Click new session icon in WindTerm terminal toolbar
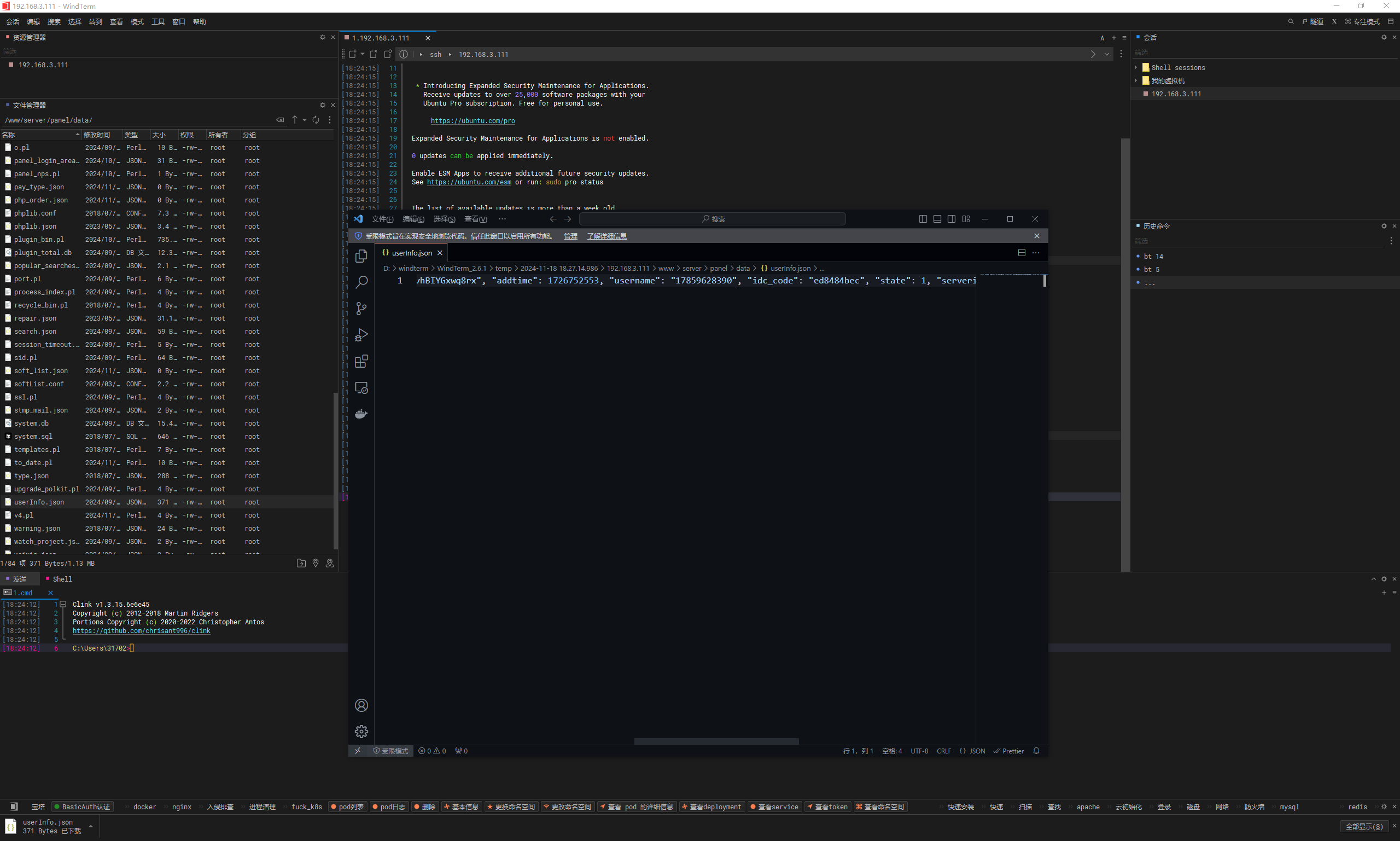 [x=353, y=54]
